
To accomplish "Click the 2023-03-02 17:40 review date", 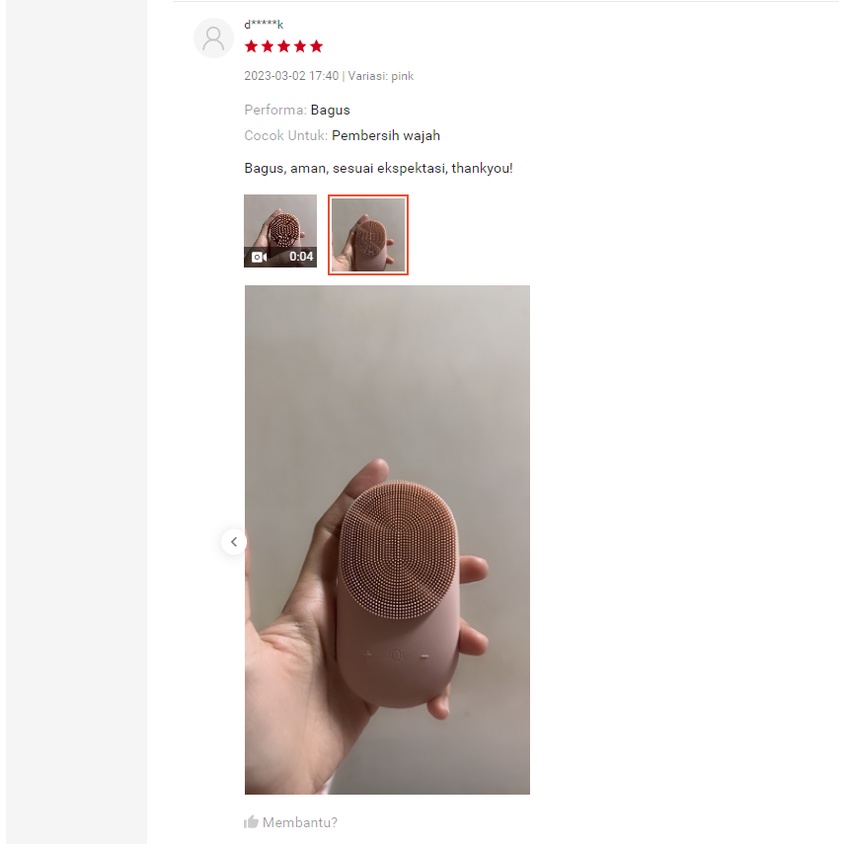I will [x=291, y=76].
